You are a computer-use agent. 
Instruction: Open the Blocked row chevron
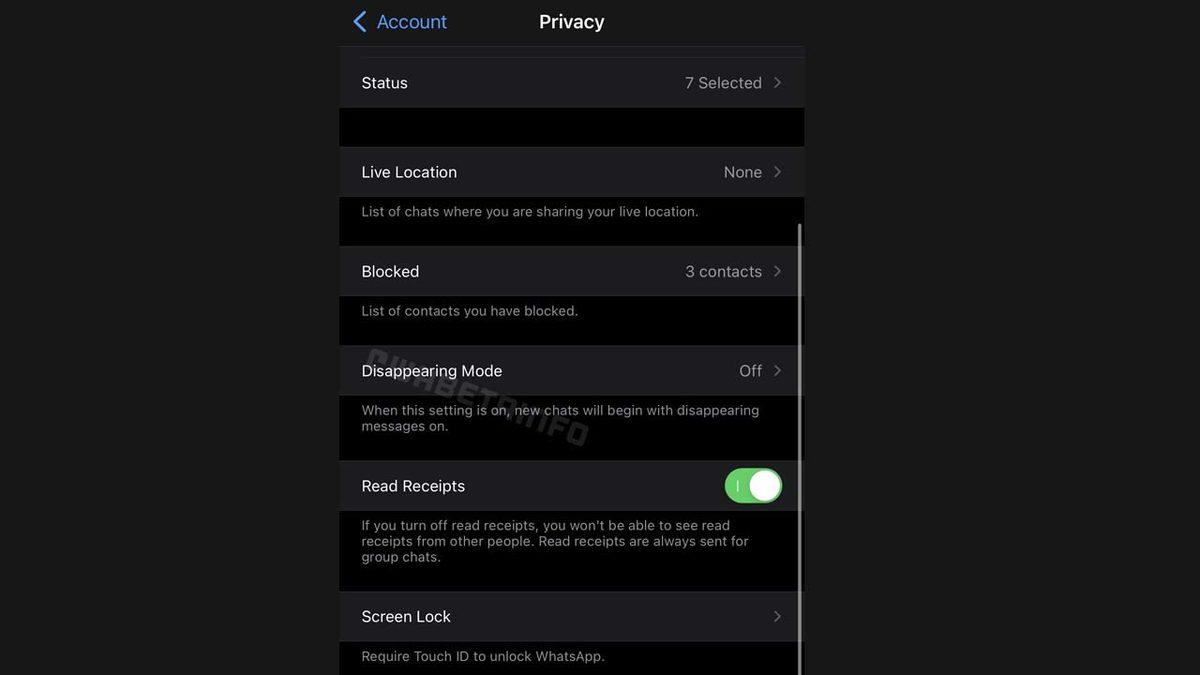[x=777, y=271]
